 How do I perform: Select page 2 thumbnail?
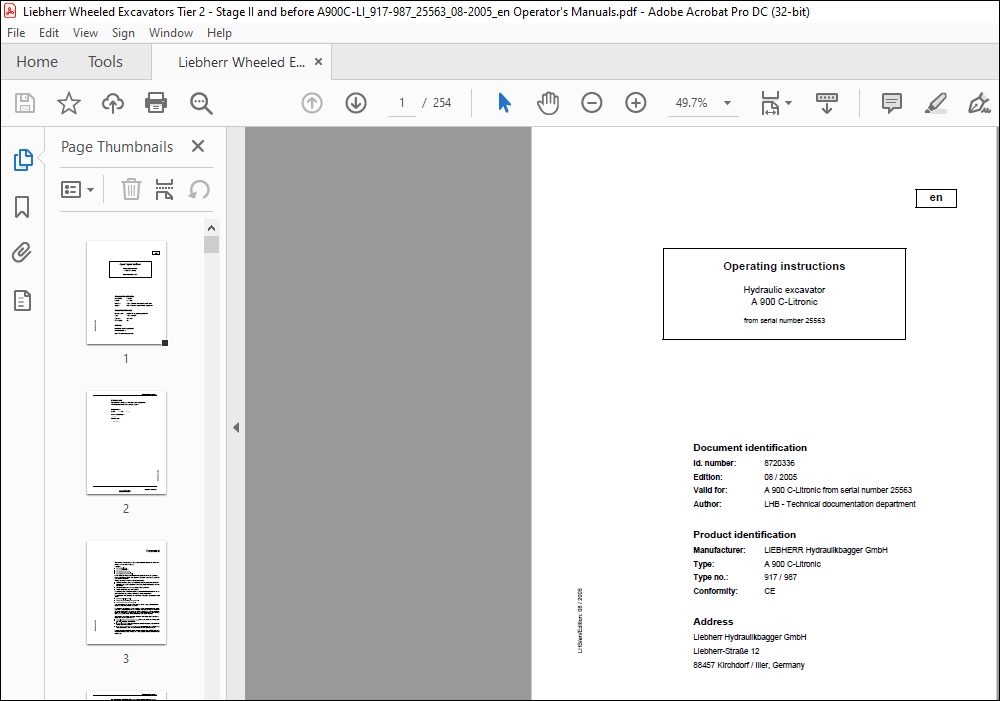[126, 443]
